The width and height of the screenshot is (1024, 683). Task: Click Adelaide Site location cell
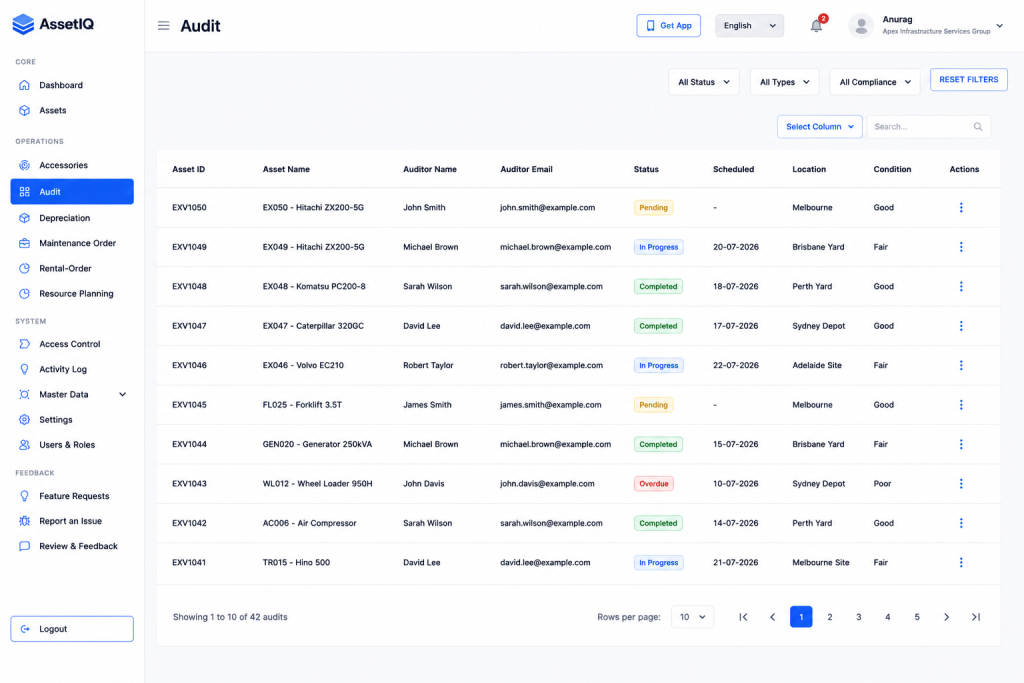816,366
